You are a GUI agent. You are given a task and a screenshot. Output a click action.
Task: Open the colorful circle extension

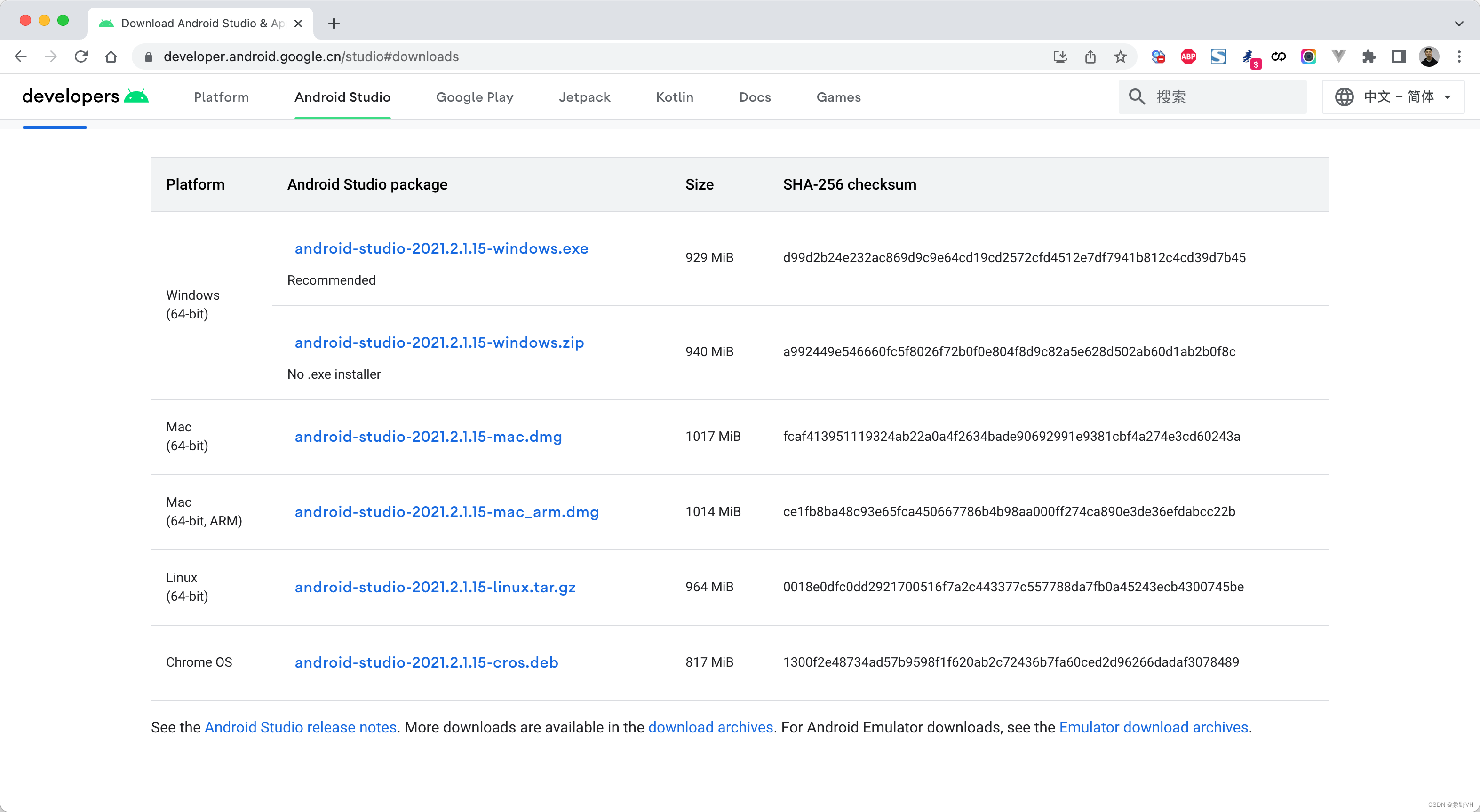1308,56
